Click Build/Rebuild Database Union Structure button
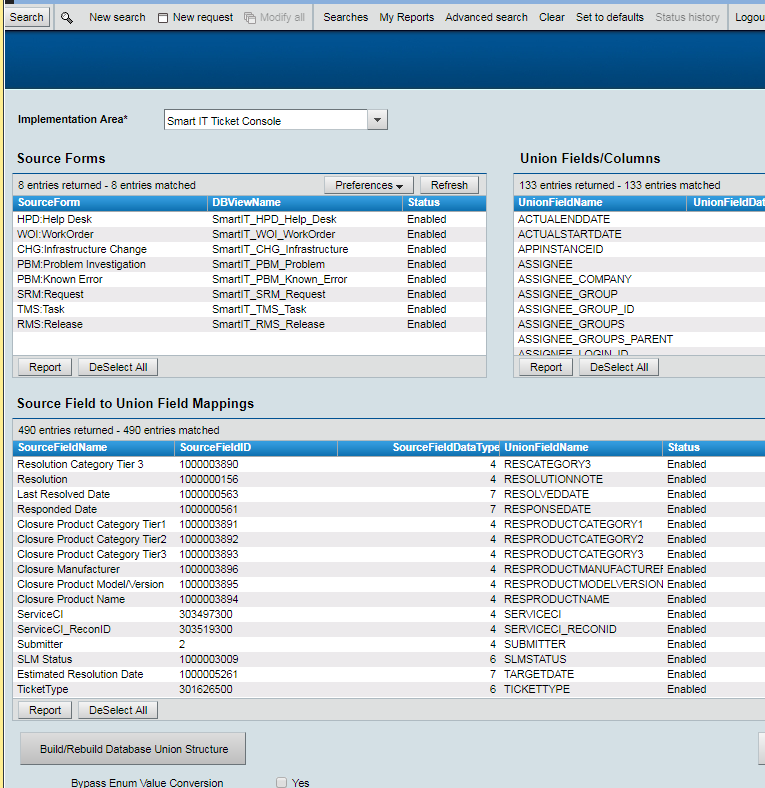 (133, 748)
